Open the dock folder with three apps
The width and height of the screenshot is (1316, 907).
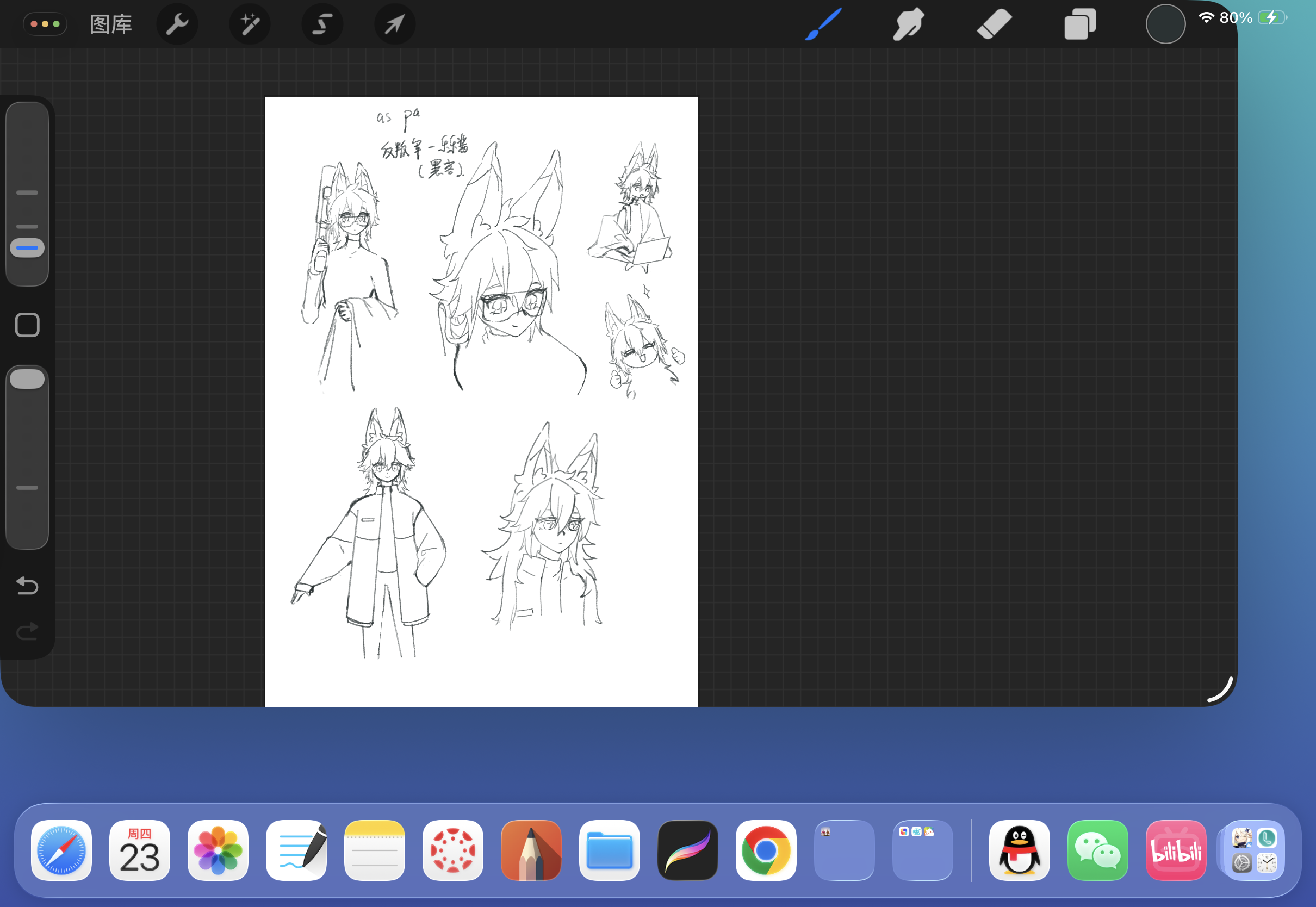tap(923, 850)
